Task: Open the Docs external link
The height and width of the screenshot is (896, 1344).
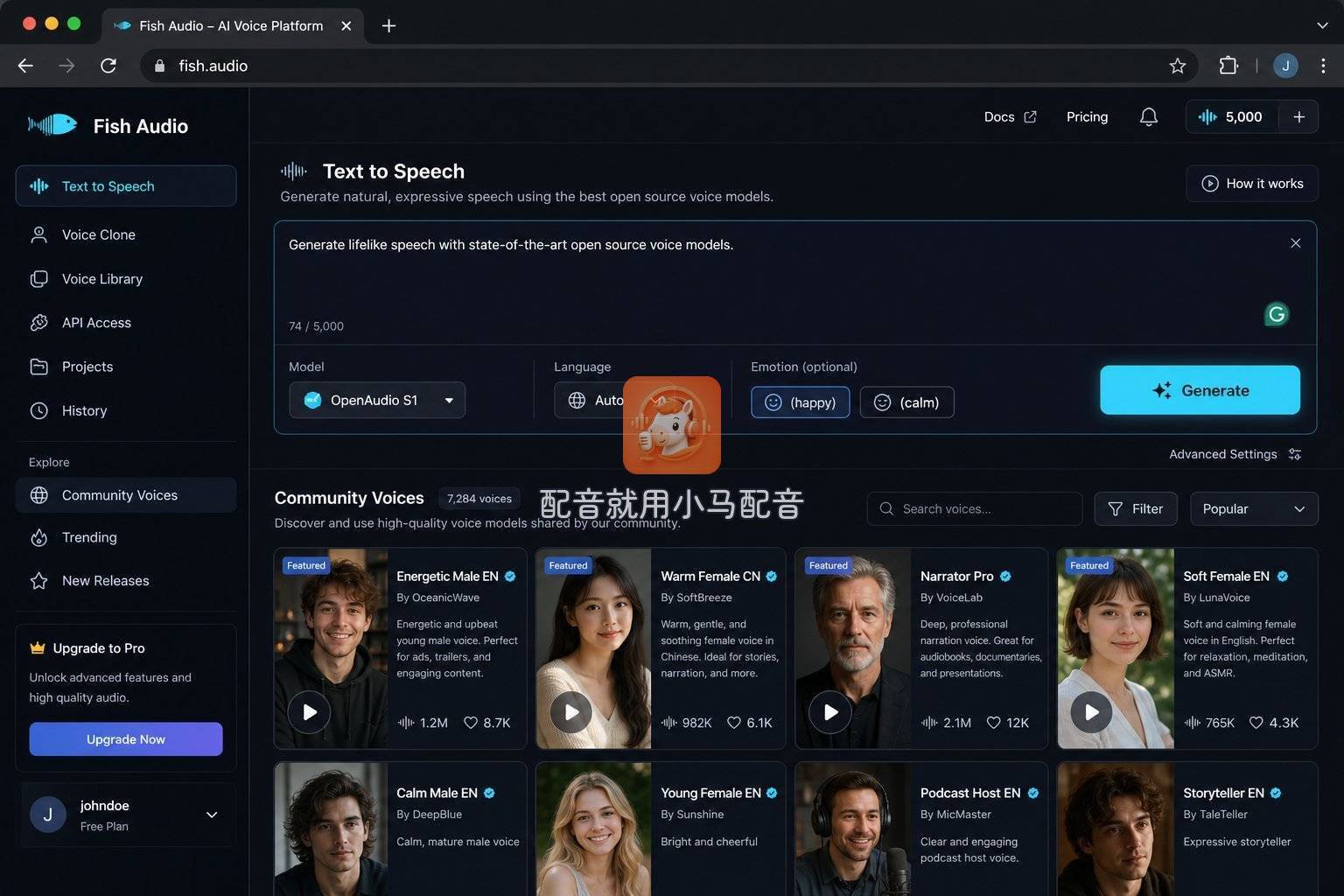Action: point(1011,117)
